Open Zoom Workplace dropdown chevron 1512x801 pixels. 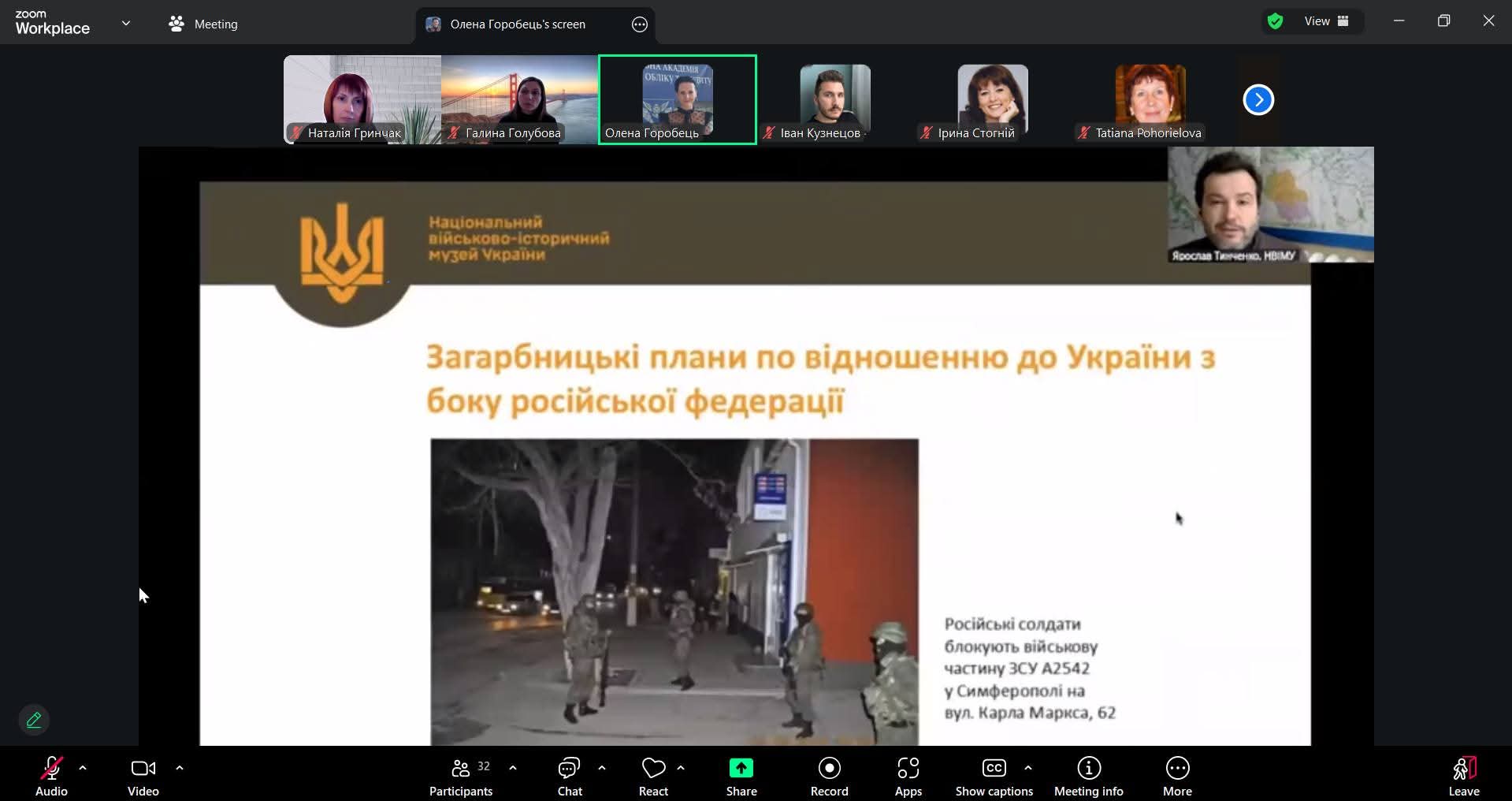point(126,24)
